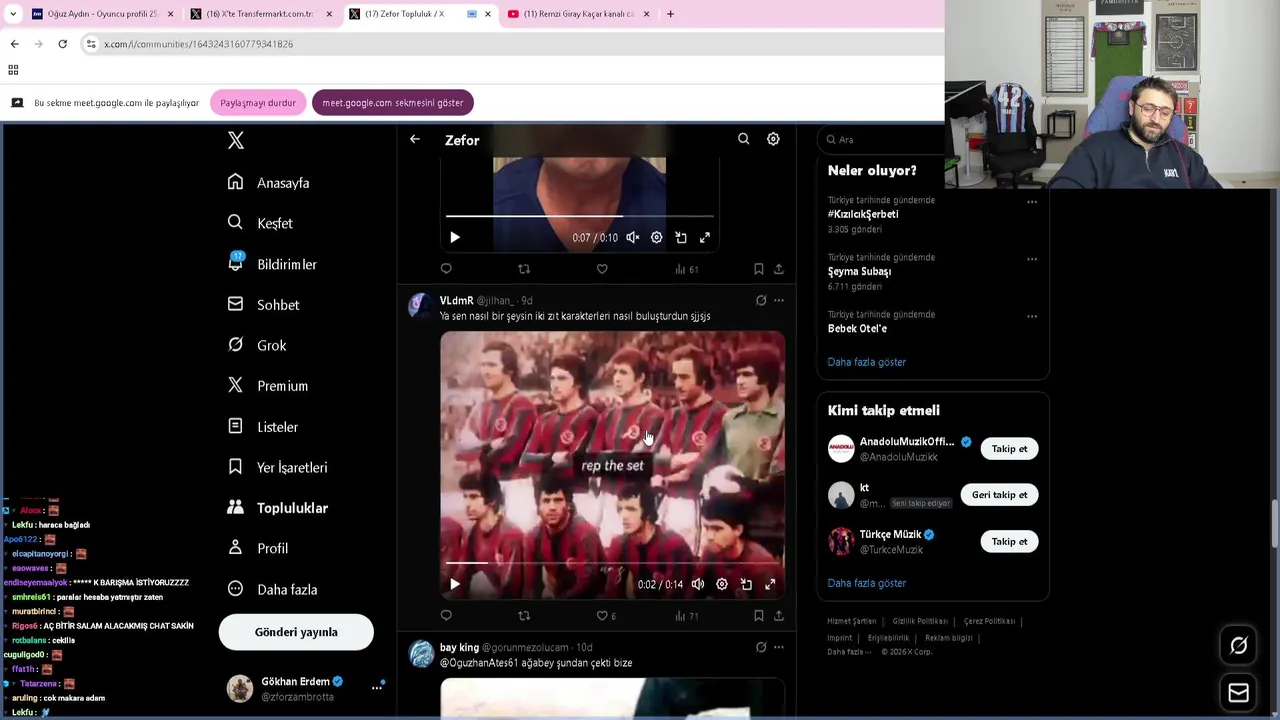This screenshot has width=1280, height=720.
Task: Click meet.google.com sekmesini göster button
Action: pyautogui.click(x=393, y=103)
